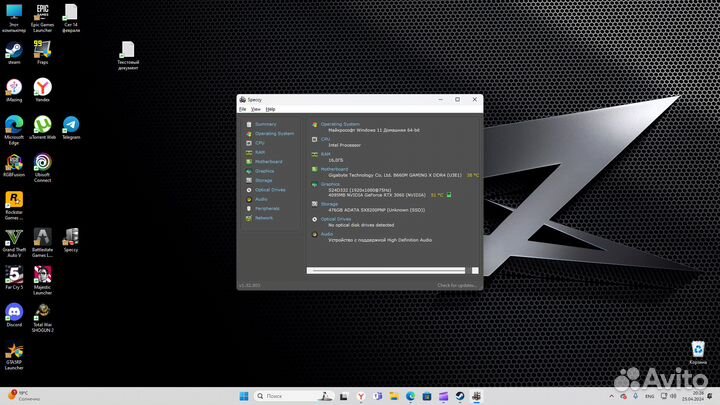Select the Far Cry 5 desktop icon
720x405 pixels.
pyautogui.click(x=14, y=278)
